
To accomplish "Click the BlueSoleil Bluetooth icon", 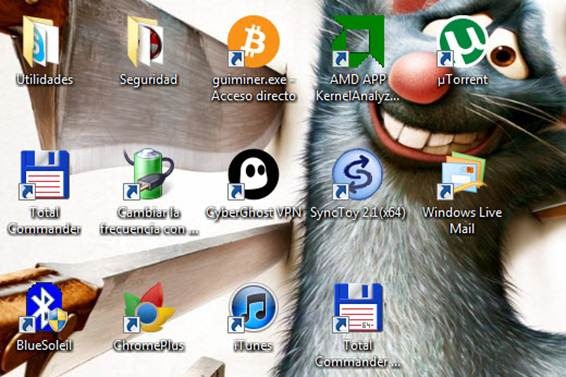I will (44, 308).
